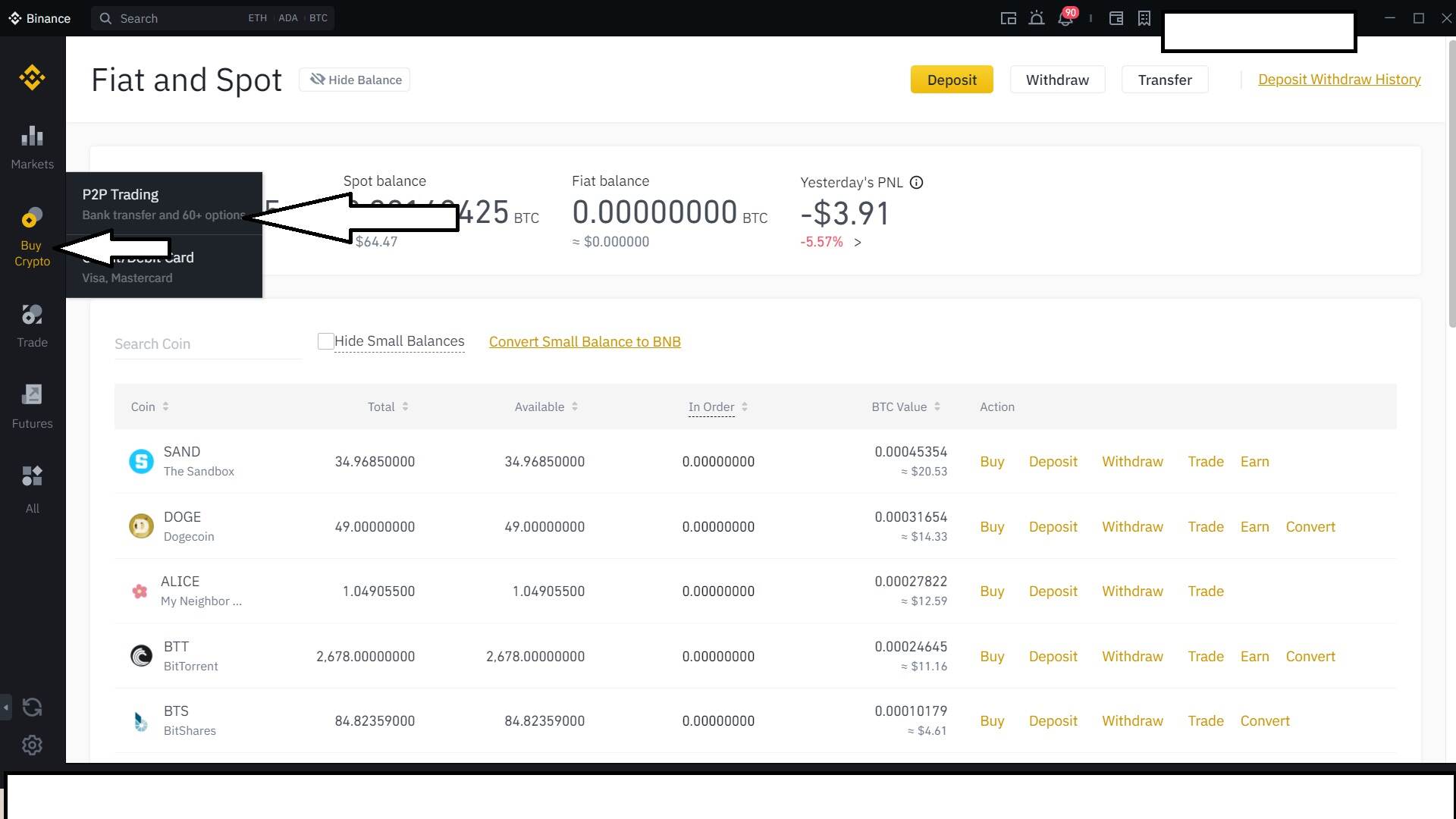Viewport: 1456px width, 819px height.
Task: Click Trade in the ALICE row
Action: point(1206,591)
